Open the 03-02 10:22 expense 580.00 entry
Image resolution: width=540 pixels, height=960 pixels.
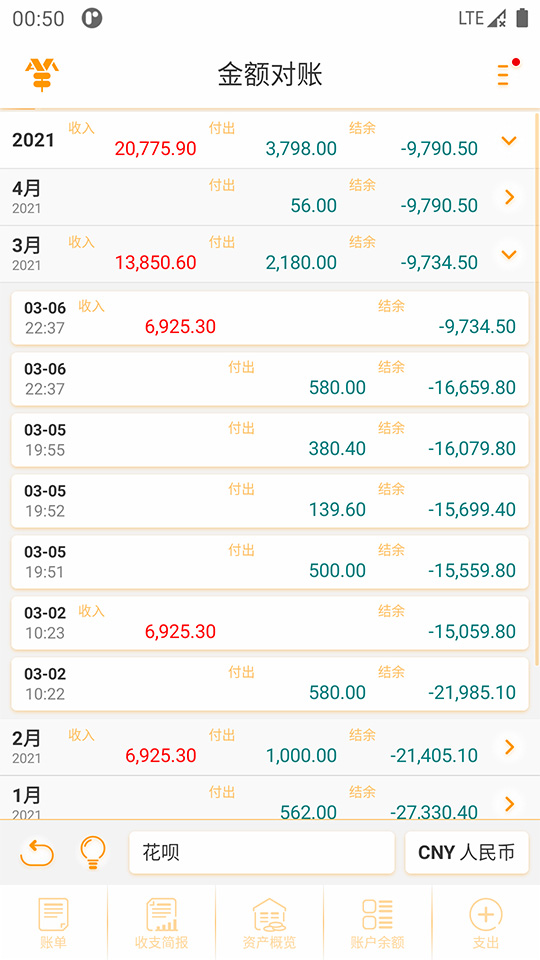pos(270,684)
